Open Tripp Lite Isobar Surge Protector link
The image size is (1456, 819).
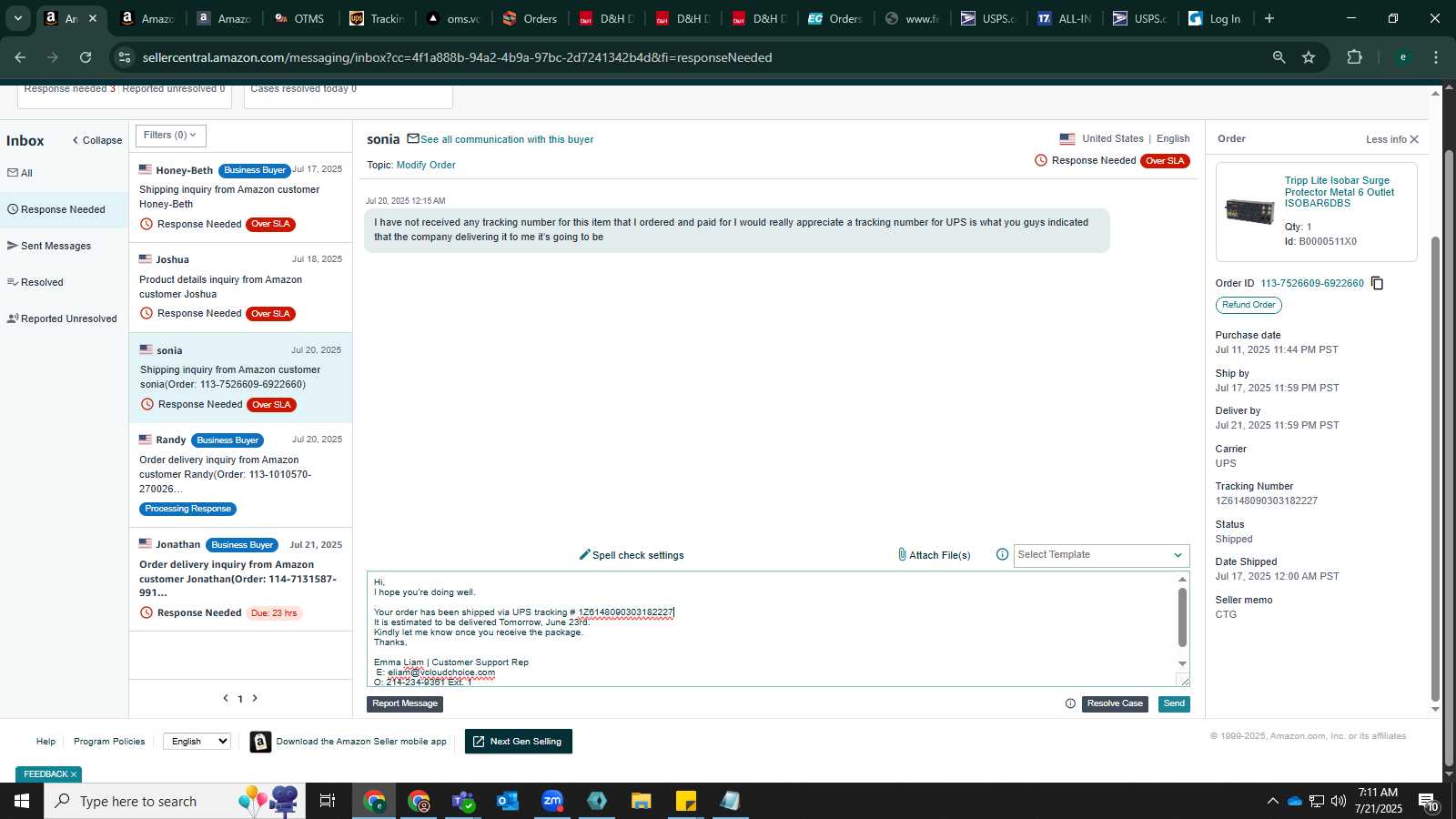tap(1340, 192)
